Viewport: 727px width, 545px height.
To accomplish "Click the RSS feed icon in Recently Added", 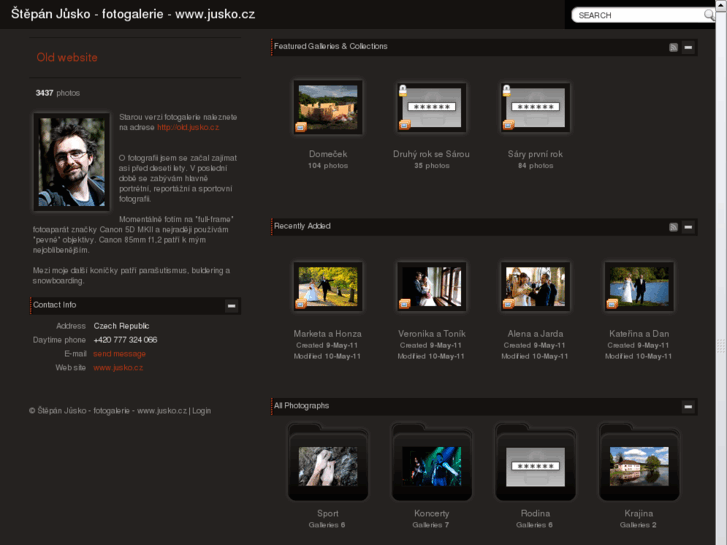I will [674, 227].
